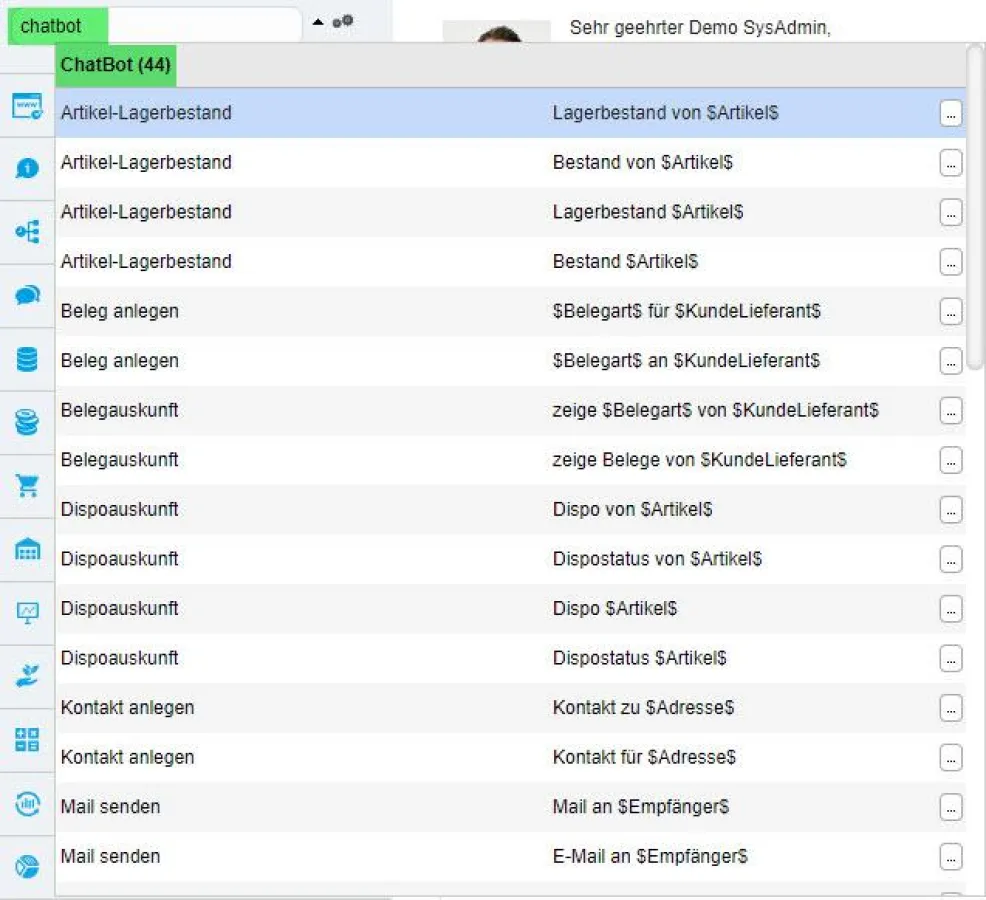Click the org-chart workflow icon in sidebar
This screenshot has width=986, height=900.
[x=27, y=231]
